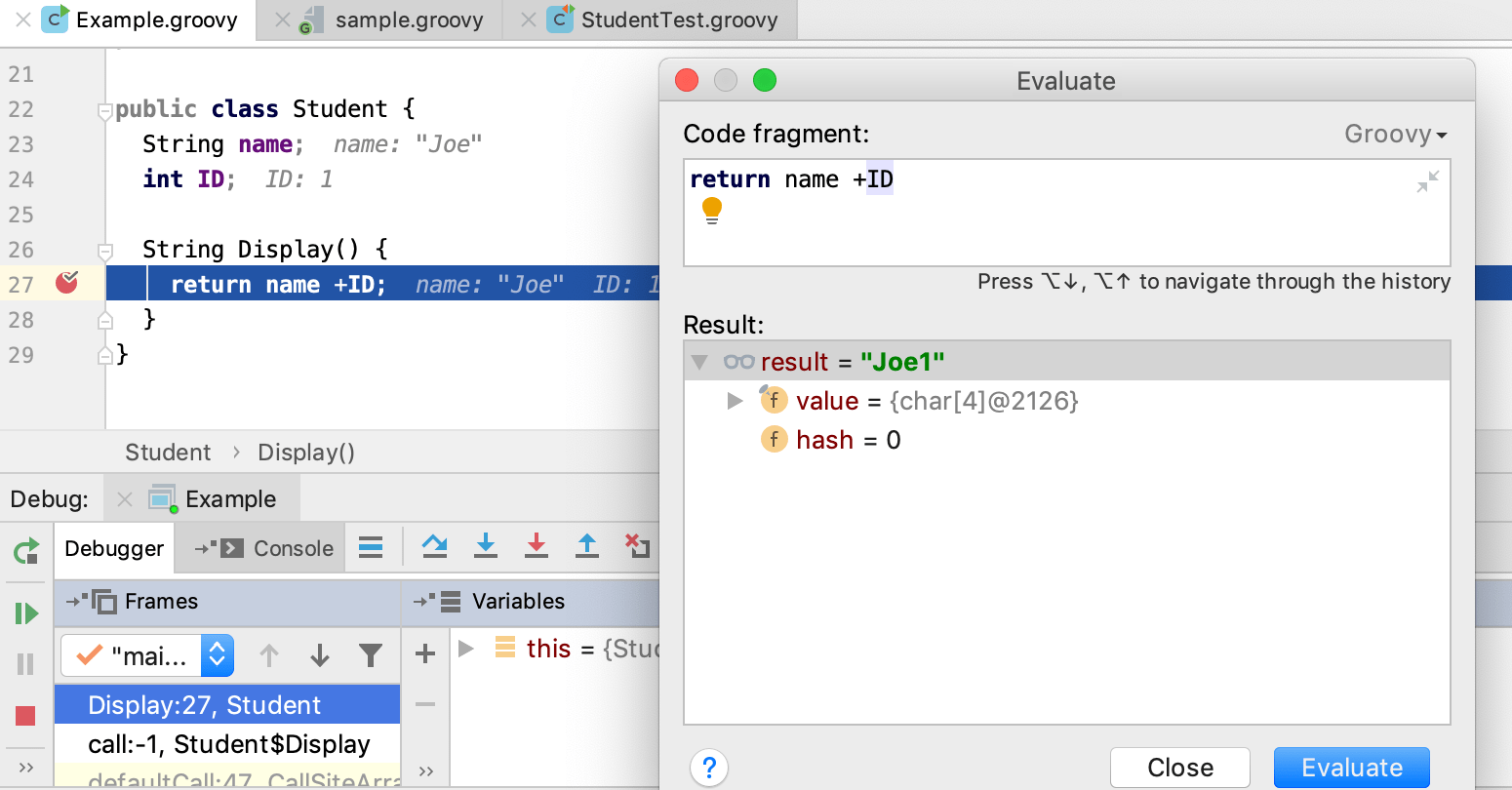Expand the value variable under result

tap(735, 400)
